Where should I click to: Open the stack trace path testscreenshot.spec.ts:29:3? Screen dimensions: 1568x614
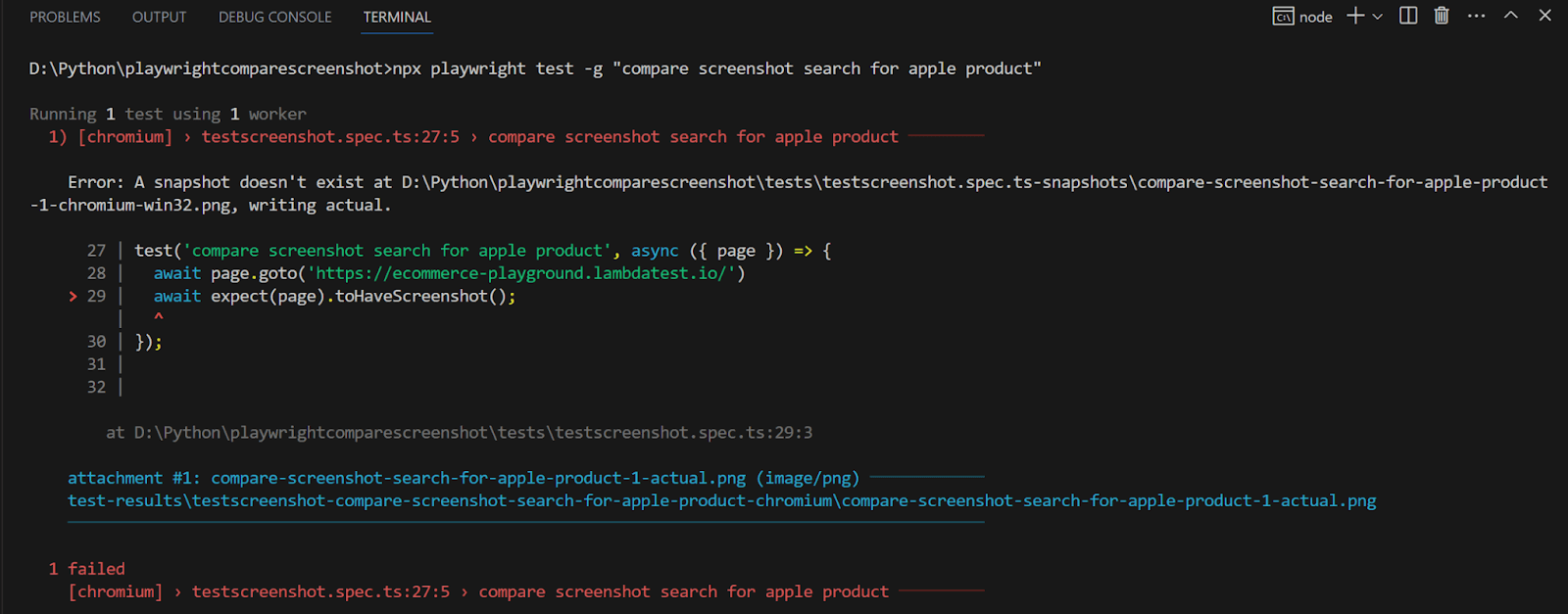tap(473, 433)
